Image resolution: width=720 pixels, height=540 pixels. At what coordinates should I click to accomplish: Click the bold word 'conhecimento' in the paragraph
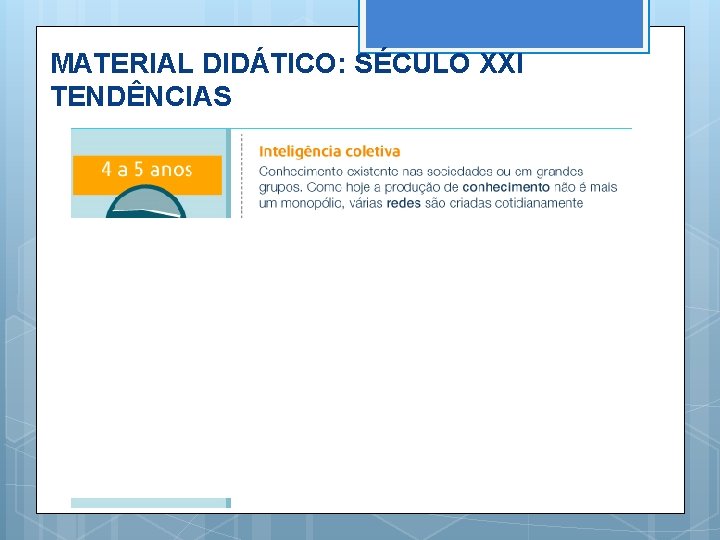506,187
